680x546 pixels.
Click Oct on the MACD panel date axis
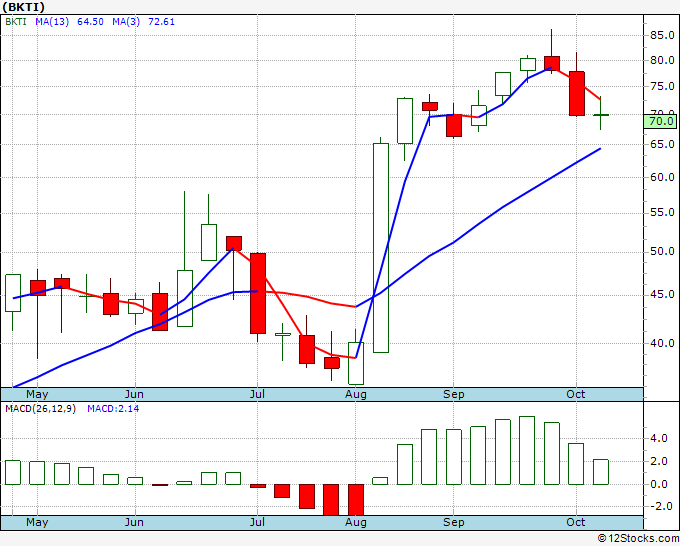[575, 522]
